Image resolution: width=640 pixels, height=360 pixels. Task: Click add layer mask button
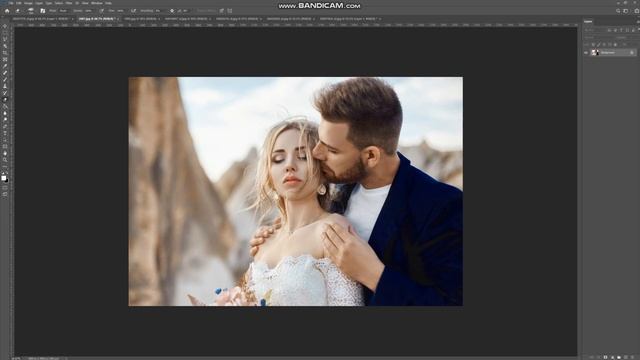(605, 357)
